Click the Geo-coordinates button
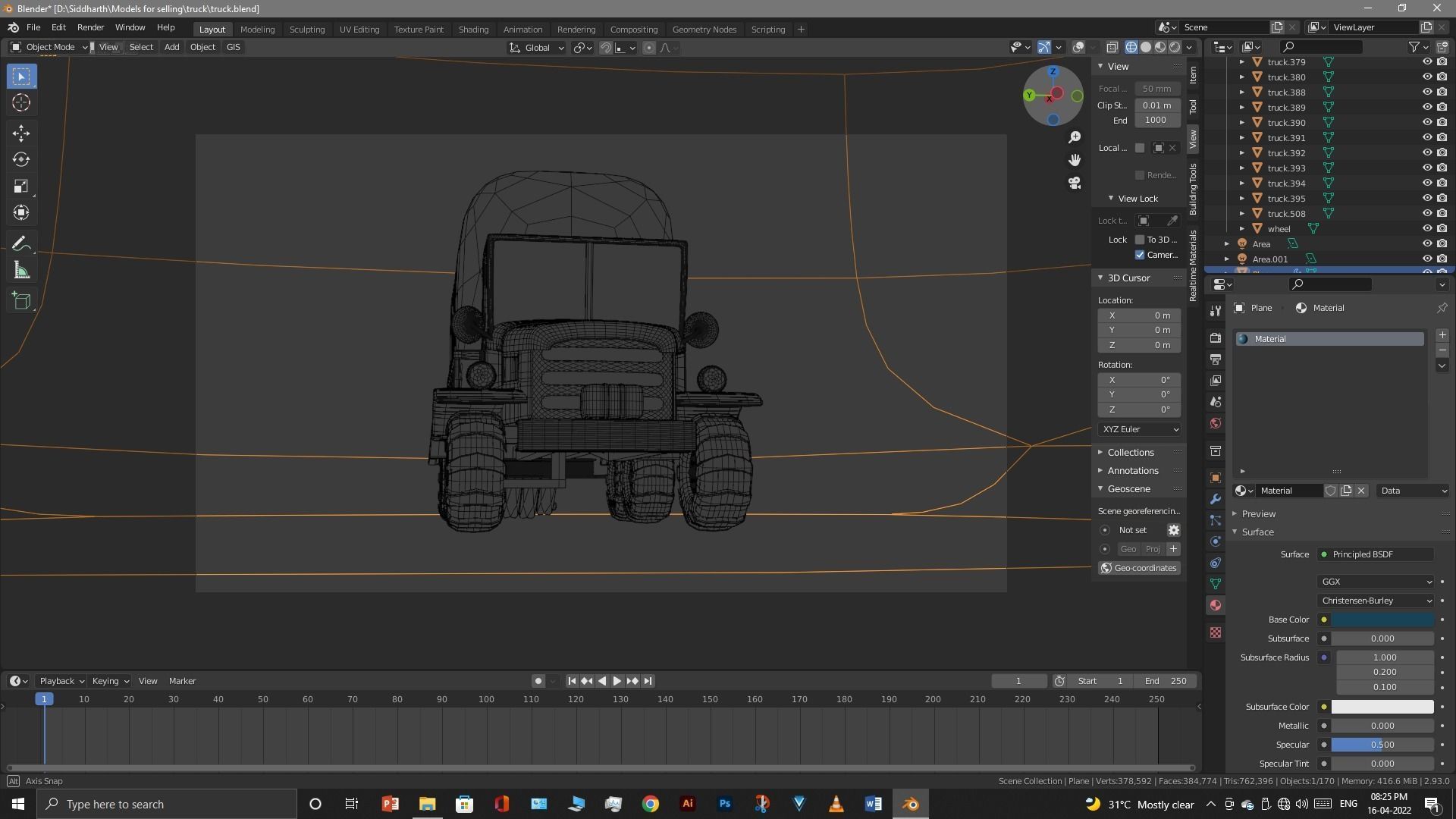The image size is (1456, 819). point(1140,568)
